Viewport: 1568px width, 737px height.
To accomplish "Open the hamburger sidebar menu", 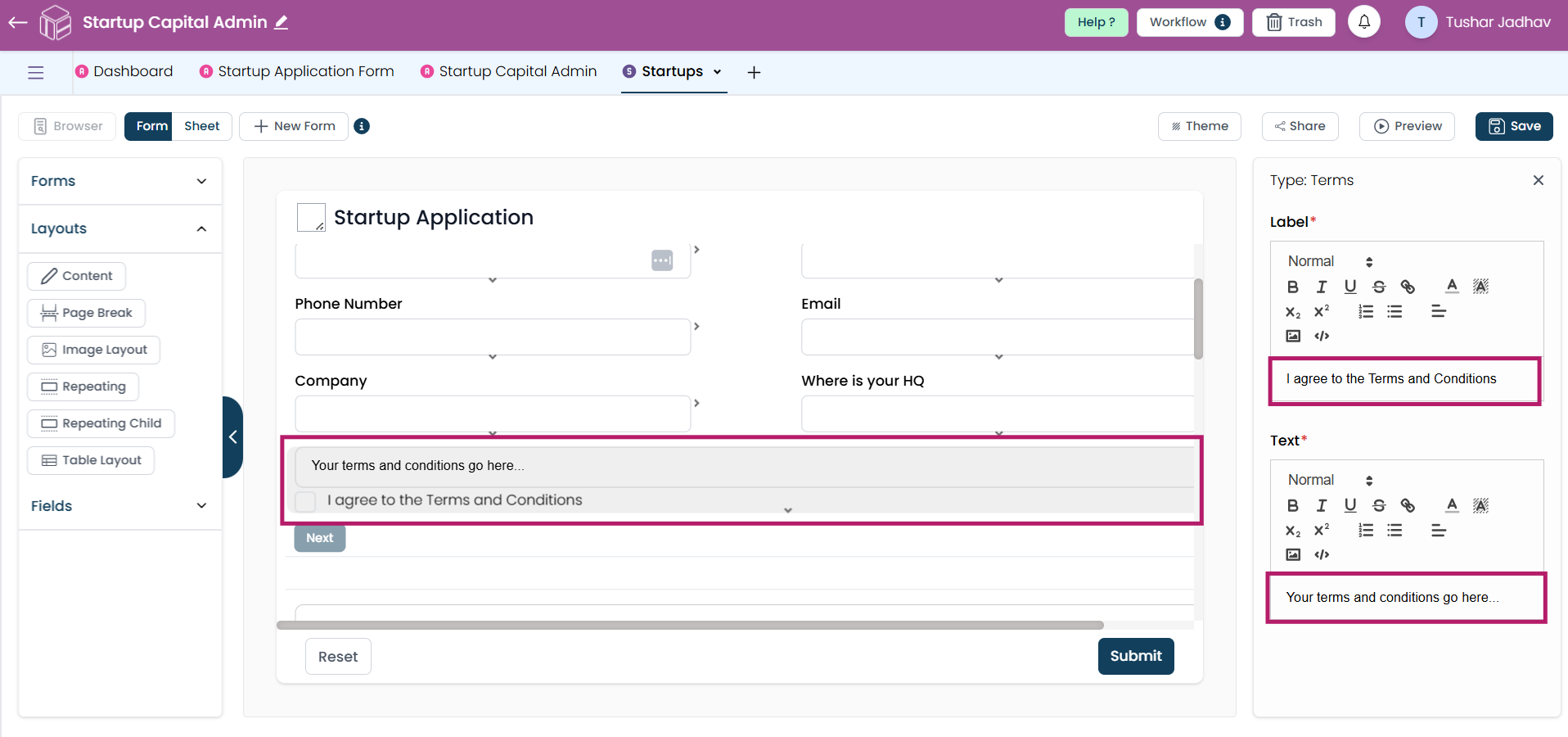I will (x=36, y=72).
